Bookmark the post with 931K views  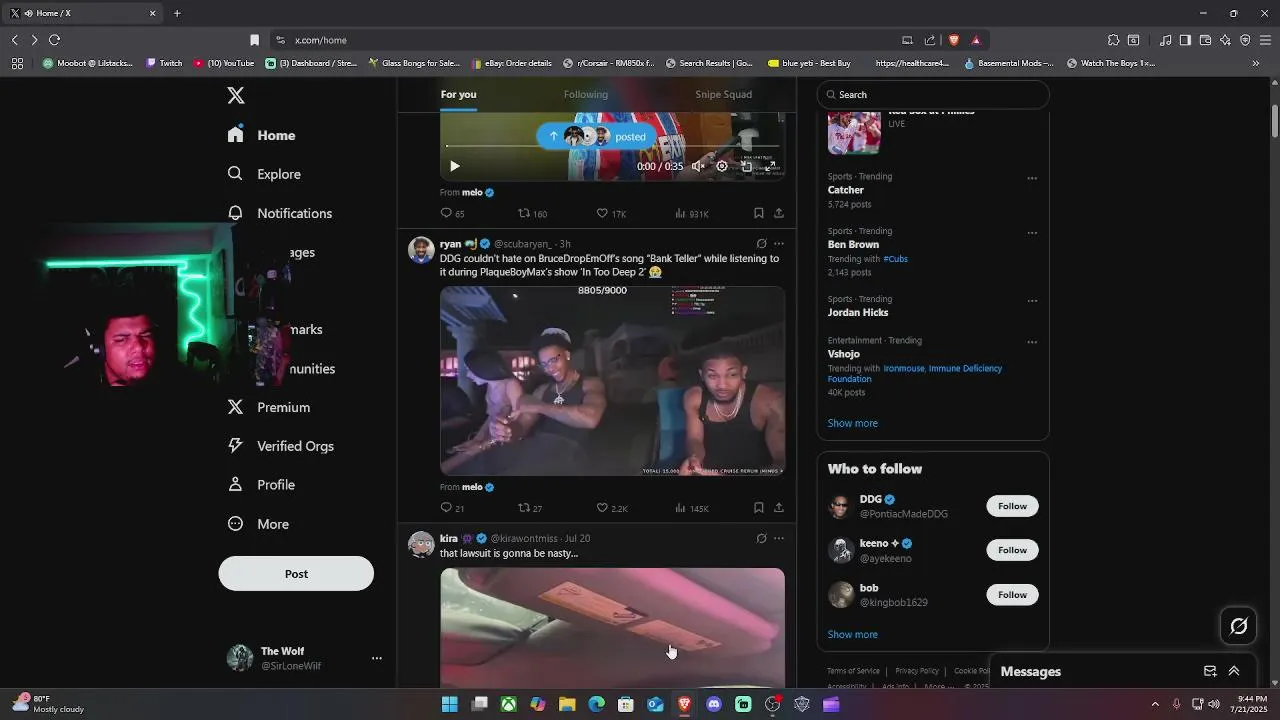tap(758, 213)
